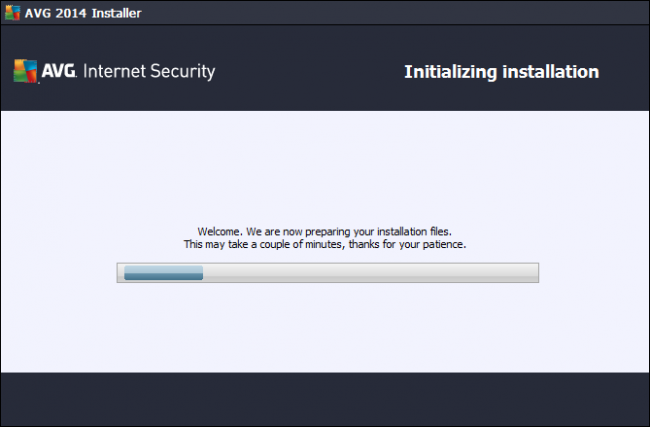Click the word 'Welcome.' in the message

pyautogui.click(x=220, y=230)
